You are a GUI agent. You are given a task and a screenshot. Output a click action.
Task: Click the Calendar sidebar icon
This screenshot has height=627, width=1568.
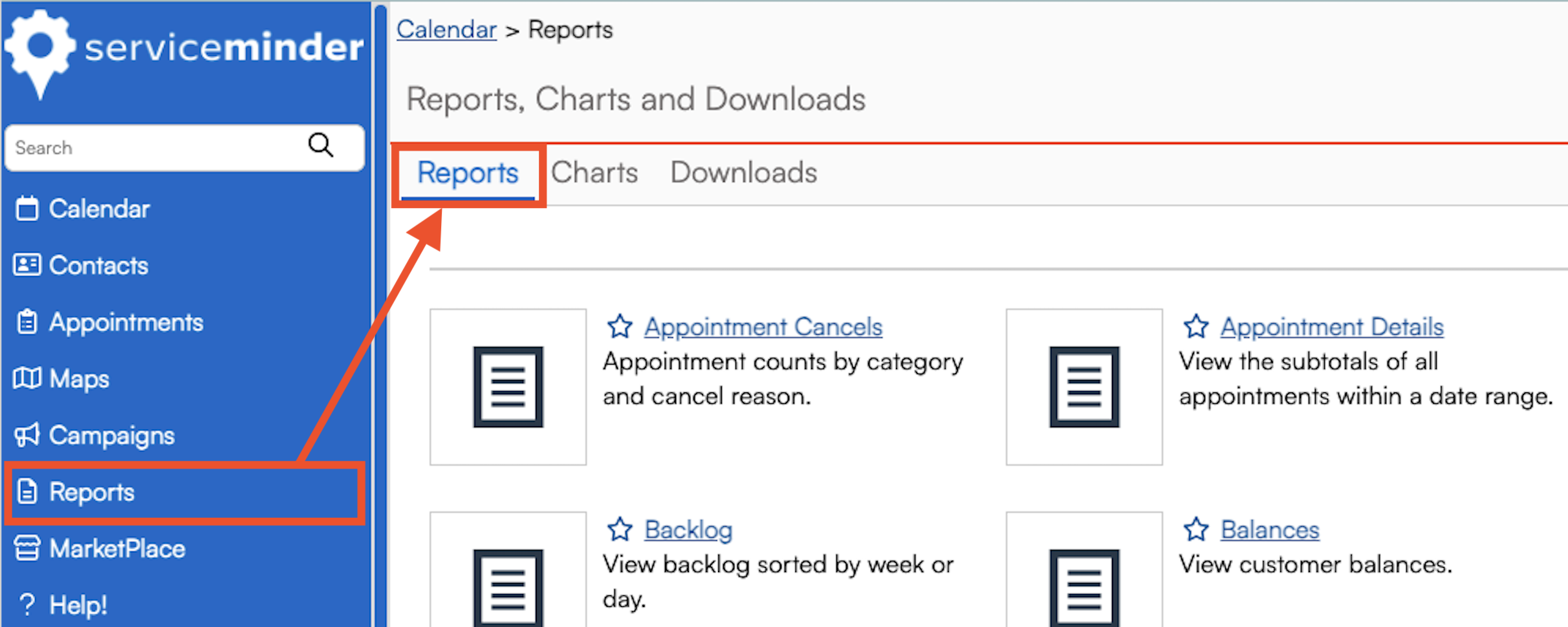pos(27,209)
